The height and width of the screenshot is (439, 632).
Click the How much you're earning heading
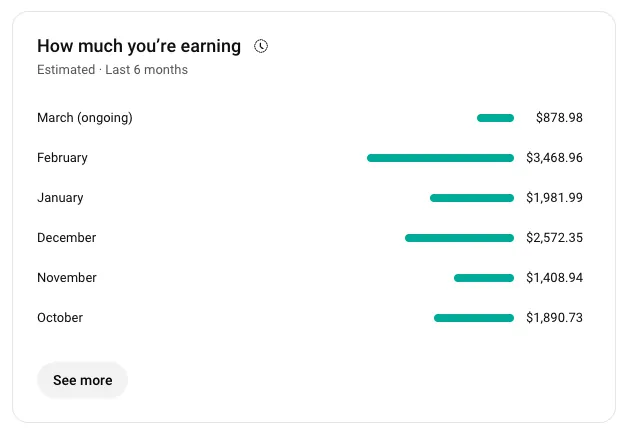point(139,46)
